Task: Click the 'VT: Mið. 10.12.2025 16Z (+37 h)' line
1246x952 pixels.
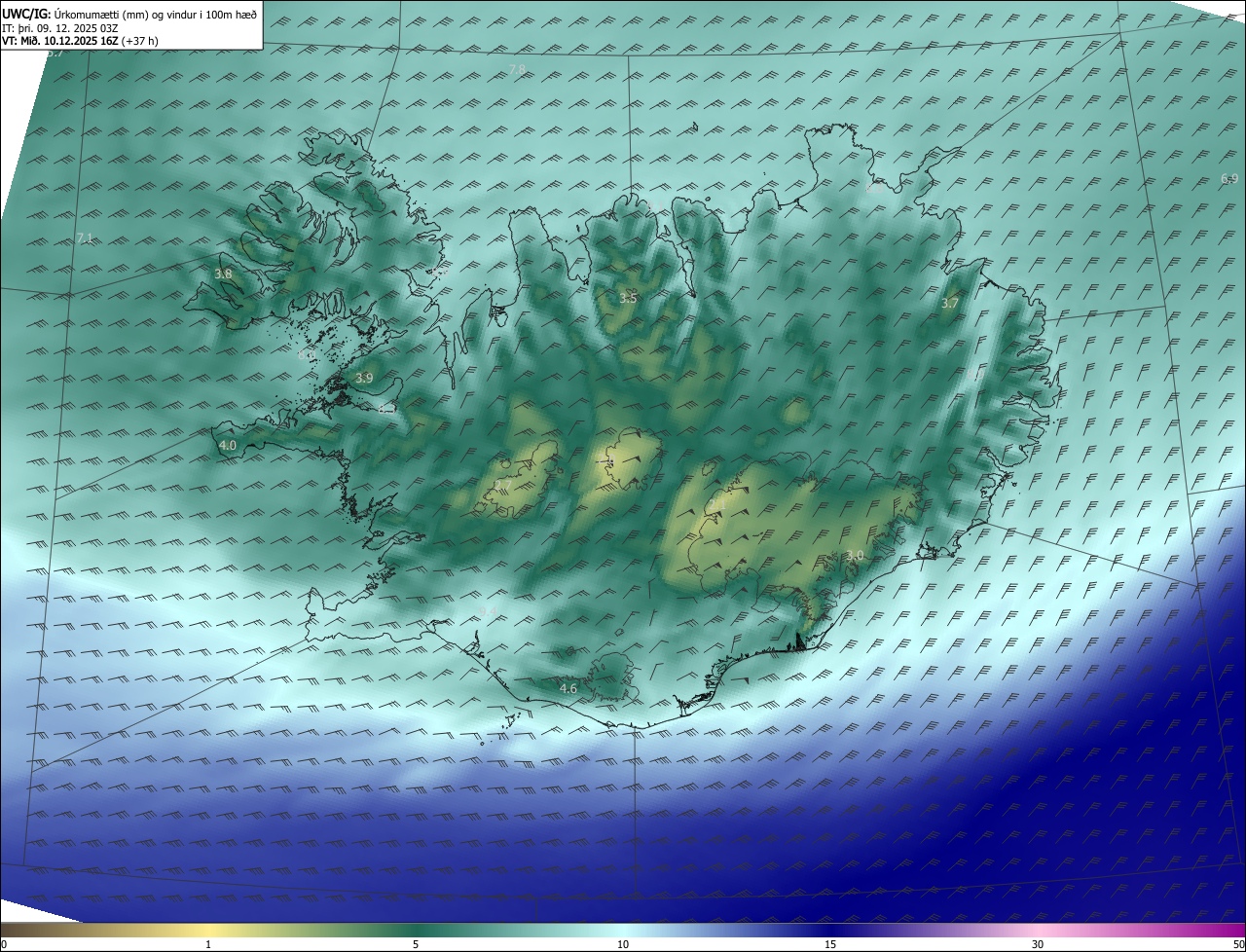Action: tap(80, 41)
